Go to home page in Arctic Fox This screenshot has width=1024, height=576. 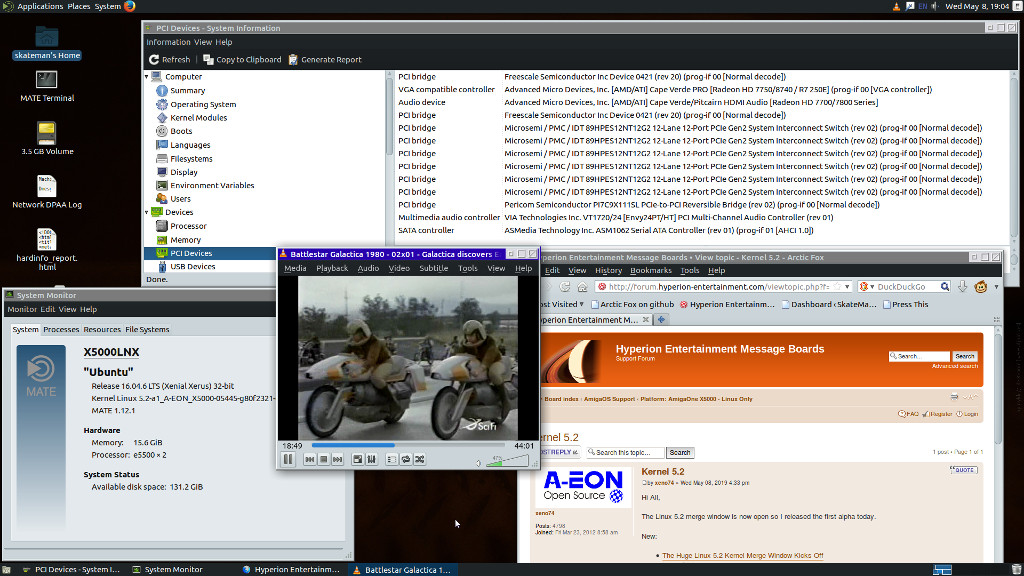[x=582, y=287]
